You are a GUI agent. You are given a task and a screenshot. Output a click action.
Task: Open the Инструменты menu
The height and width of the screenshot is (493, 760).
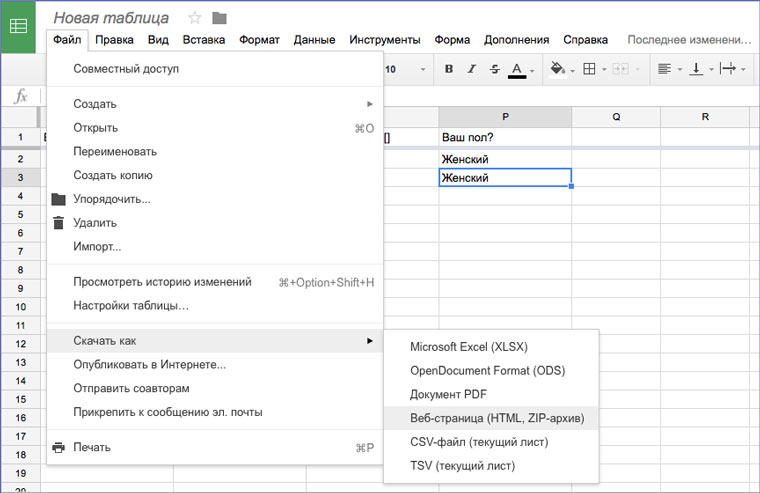[385, 40]
